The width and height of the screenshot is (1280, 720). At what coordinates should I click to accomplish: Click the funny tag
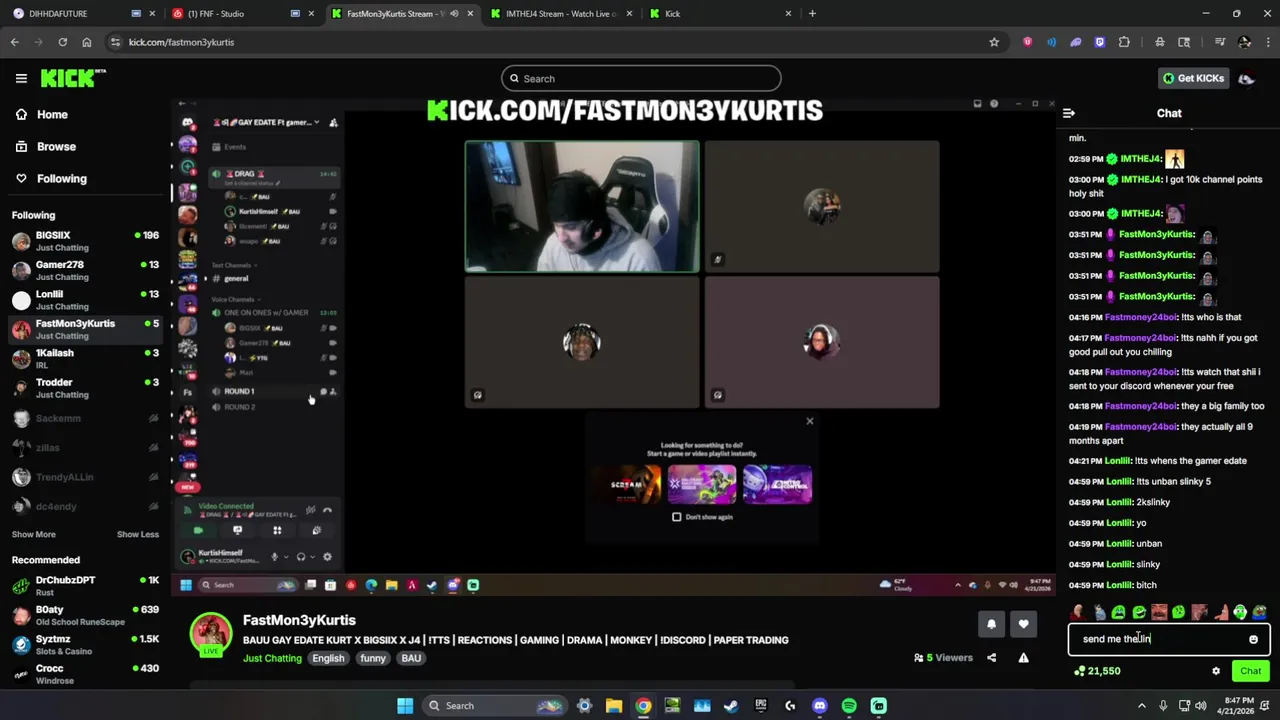[x=373, y=658]
